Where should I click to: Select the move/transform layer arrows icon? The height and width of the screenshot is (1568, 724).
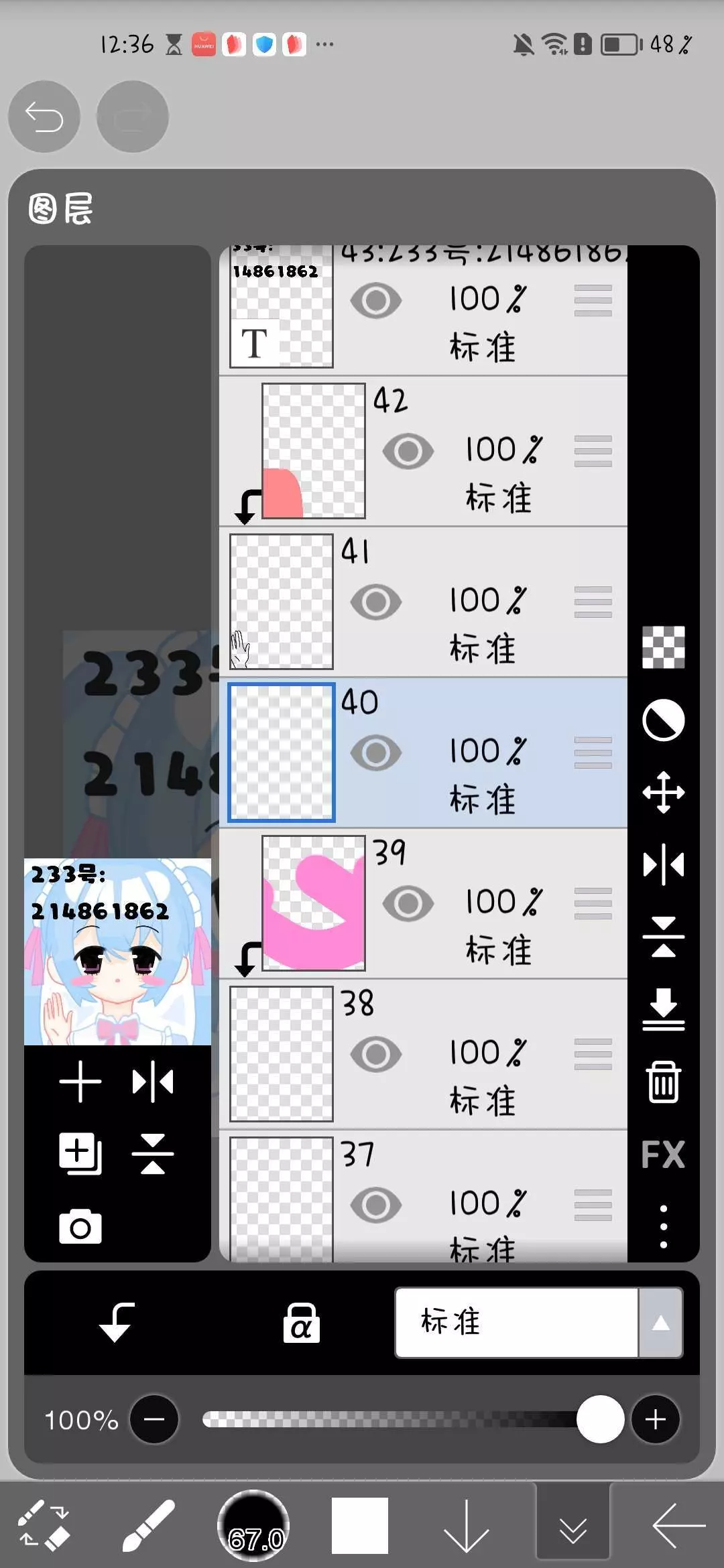[663, 793]
